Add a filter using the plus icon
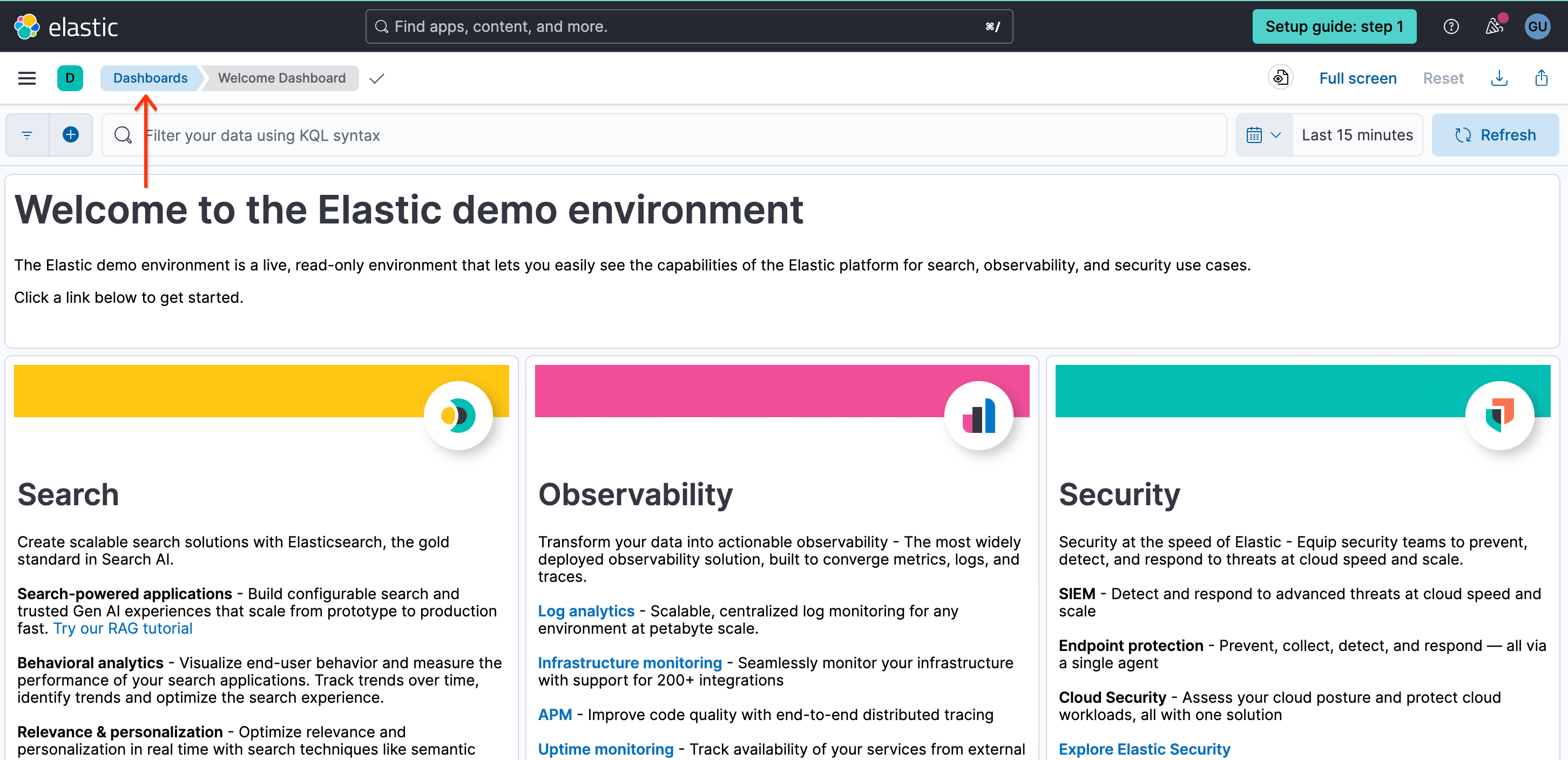1568x760 pixels. (x=70, y=134)
